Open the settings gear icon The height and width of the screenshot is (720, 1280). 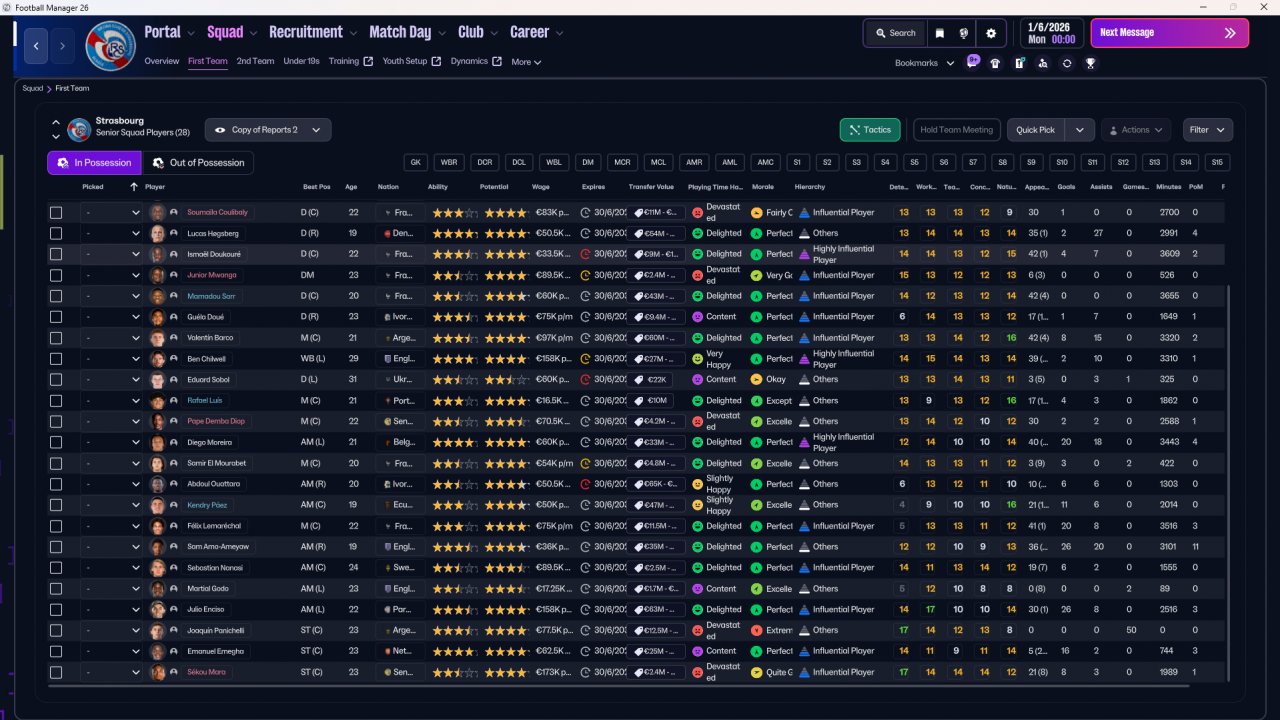coord(991,33)
